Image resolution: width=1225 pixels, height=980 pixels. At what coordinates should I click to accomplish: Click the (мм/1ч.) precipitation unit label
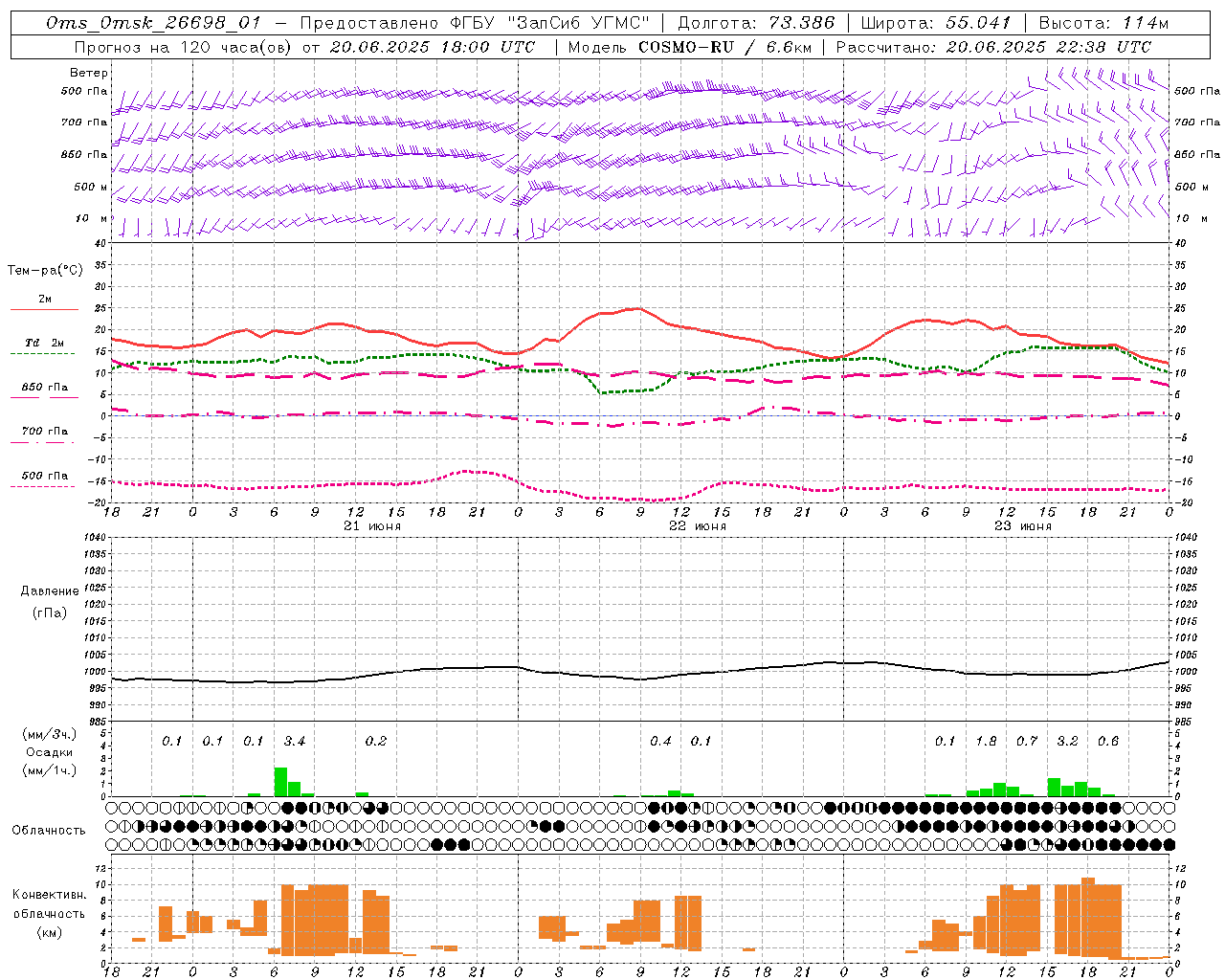click(50, 770)
